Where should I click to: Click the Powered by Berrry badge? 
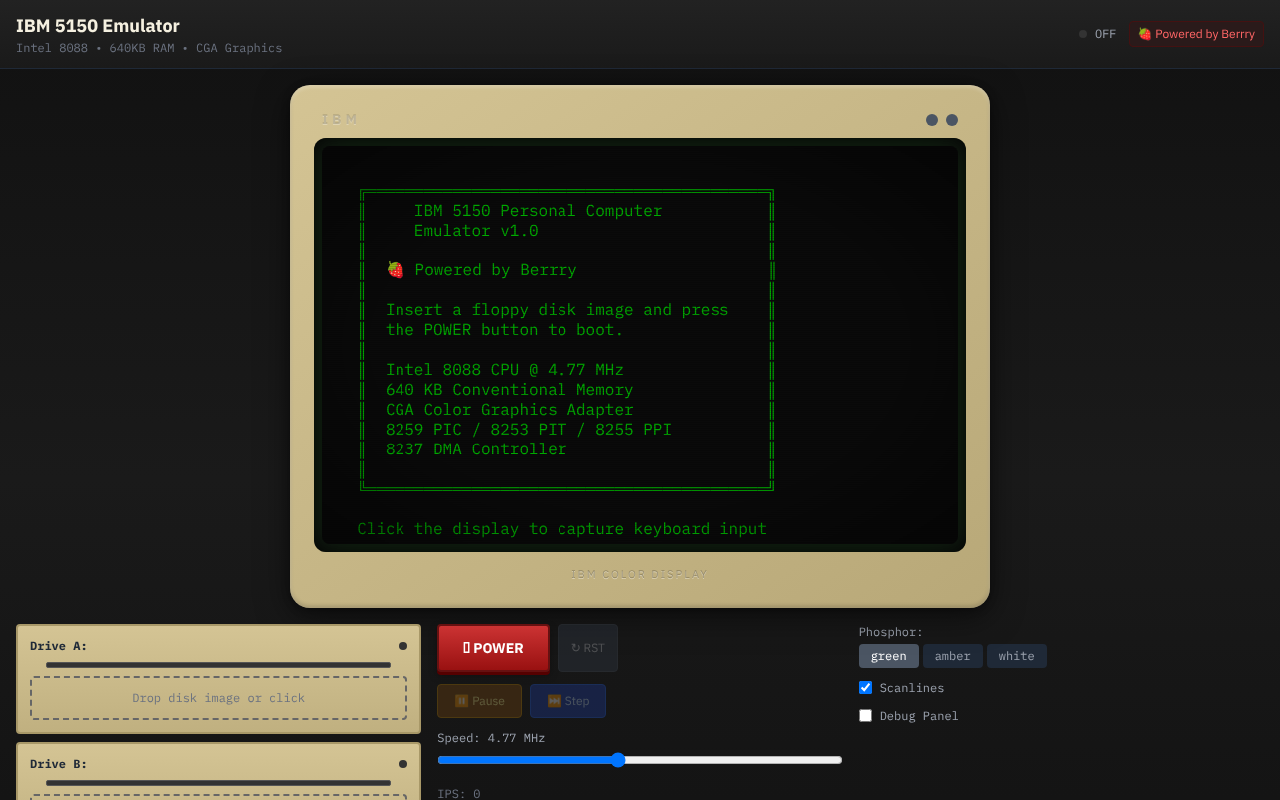pos(1196,34)
